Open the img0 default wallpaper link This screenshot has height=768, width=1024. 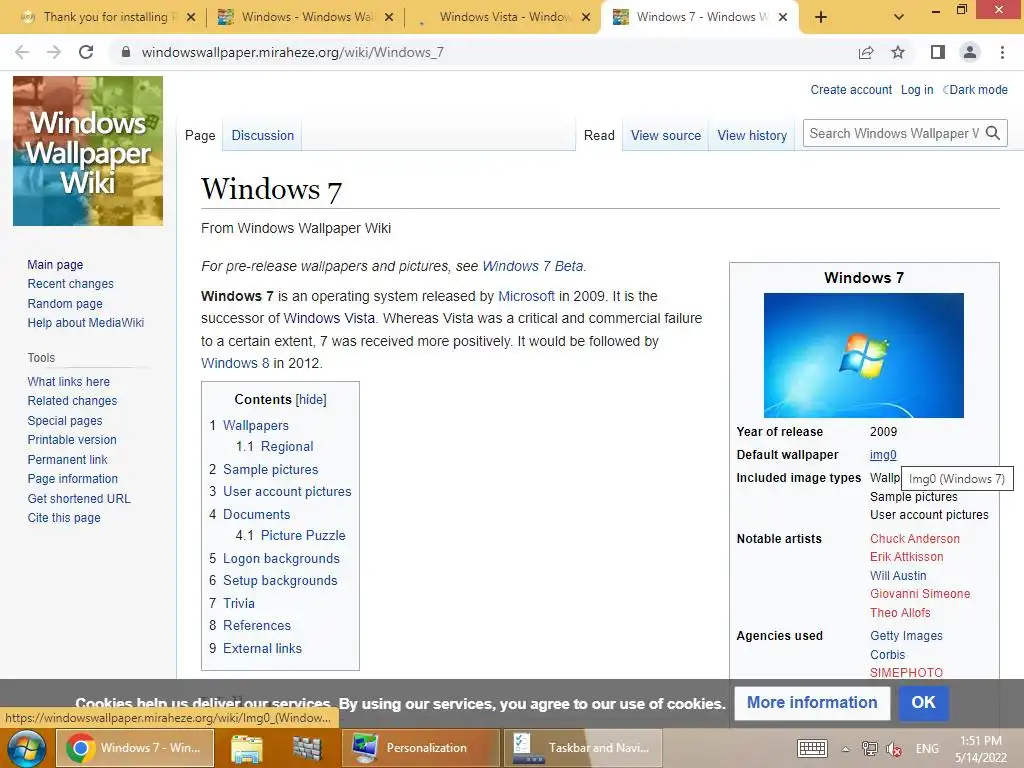coord(883,455)
